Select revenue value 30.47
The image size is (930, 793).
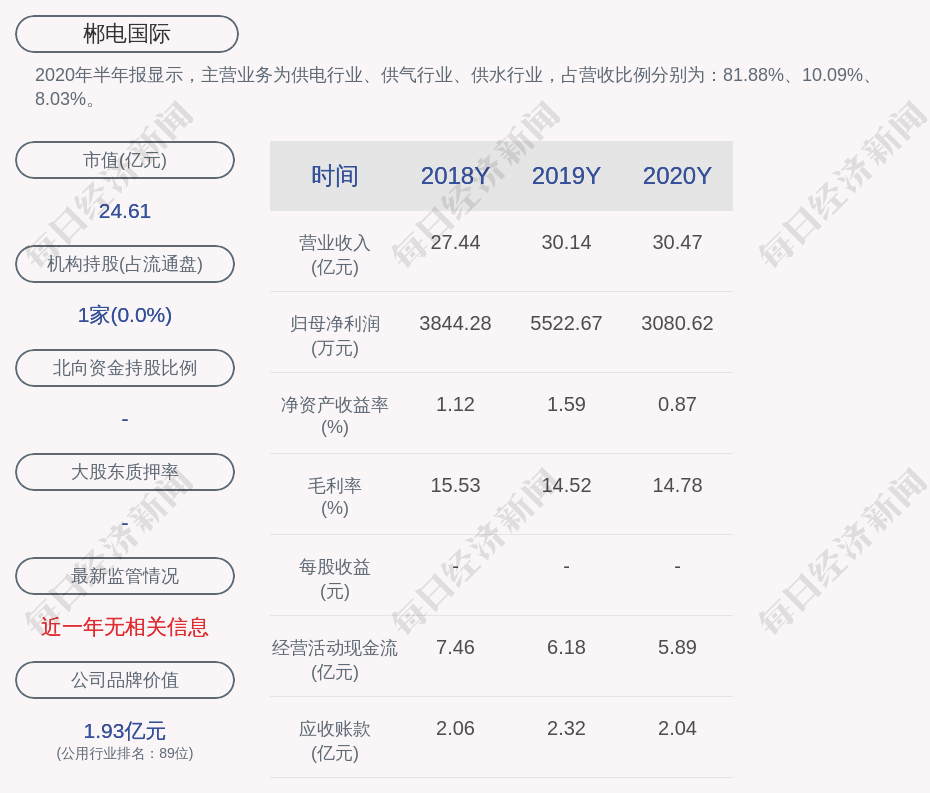pyautogui.click(x=677, y=243)
